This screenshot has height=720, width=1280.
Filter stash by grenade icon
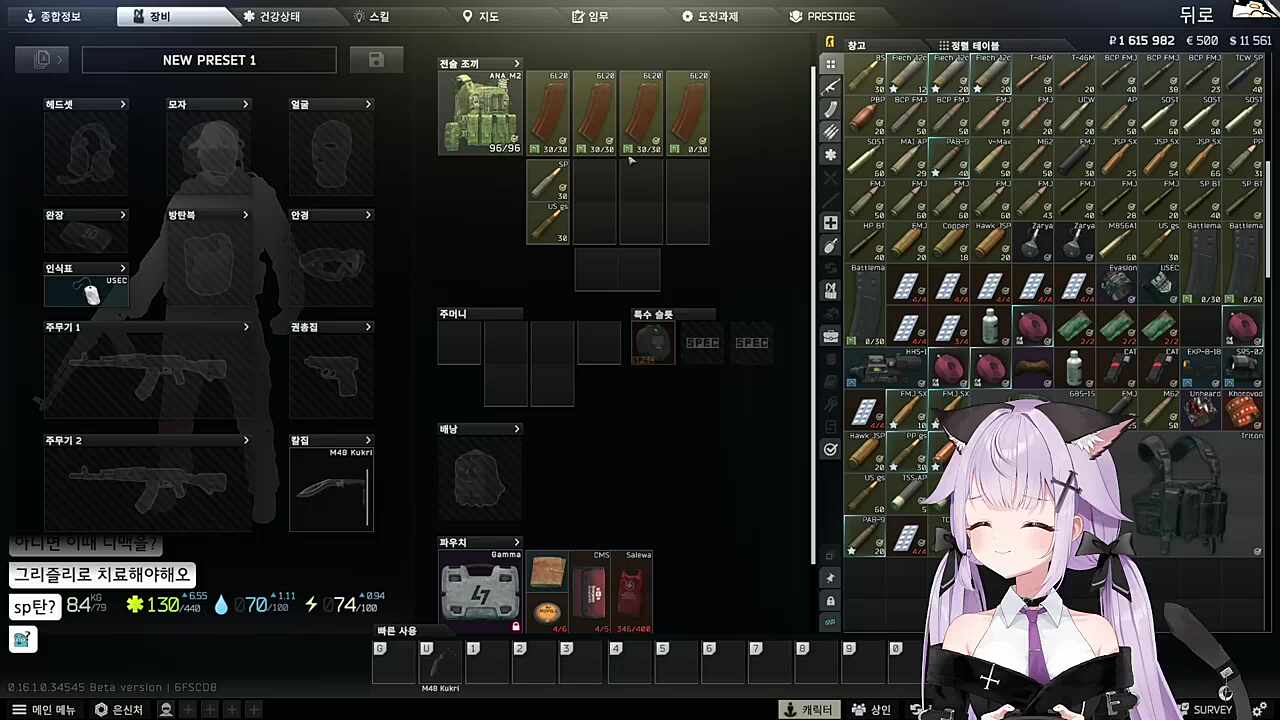[x=830, y=246]
